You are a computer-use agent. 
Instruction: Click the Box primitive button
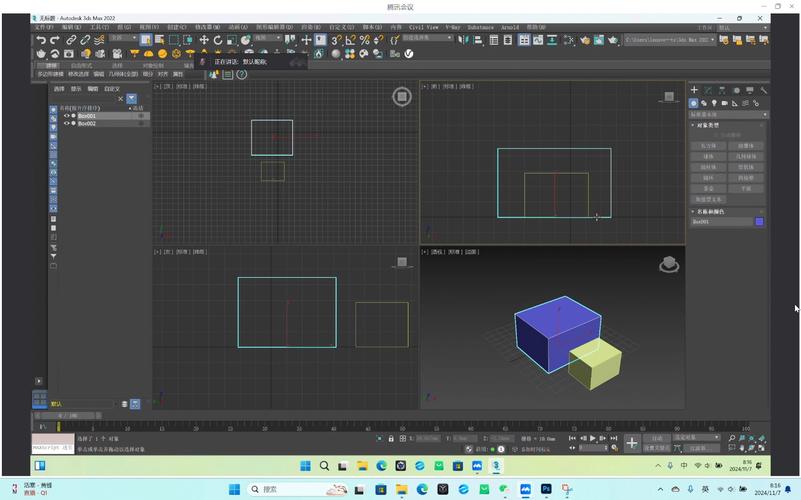tap(708, 146)
